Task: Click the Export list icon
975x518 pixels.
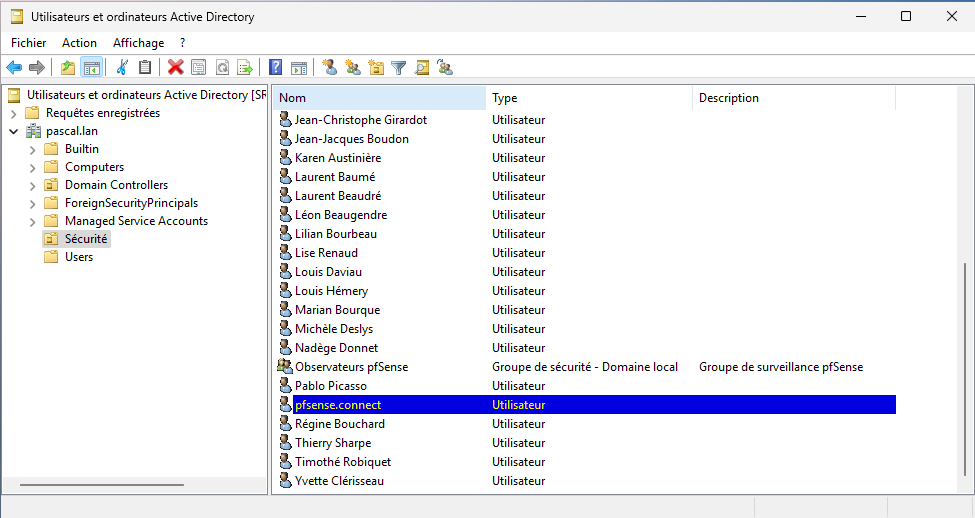Action: coord(245,67)
